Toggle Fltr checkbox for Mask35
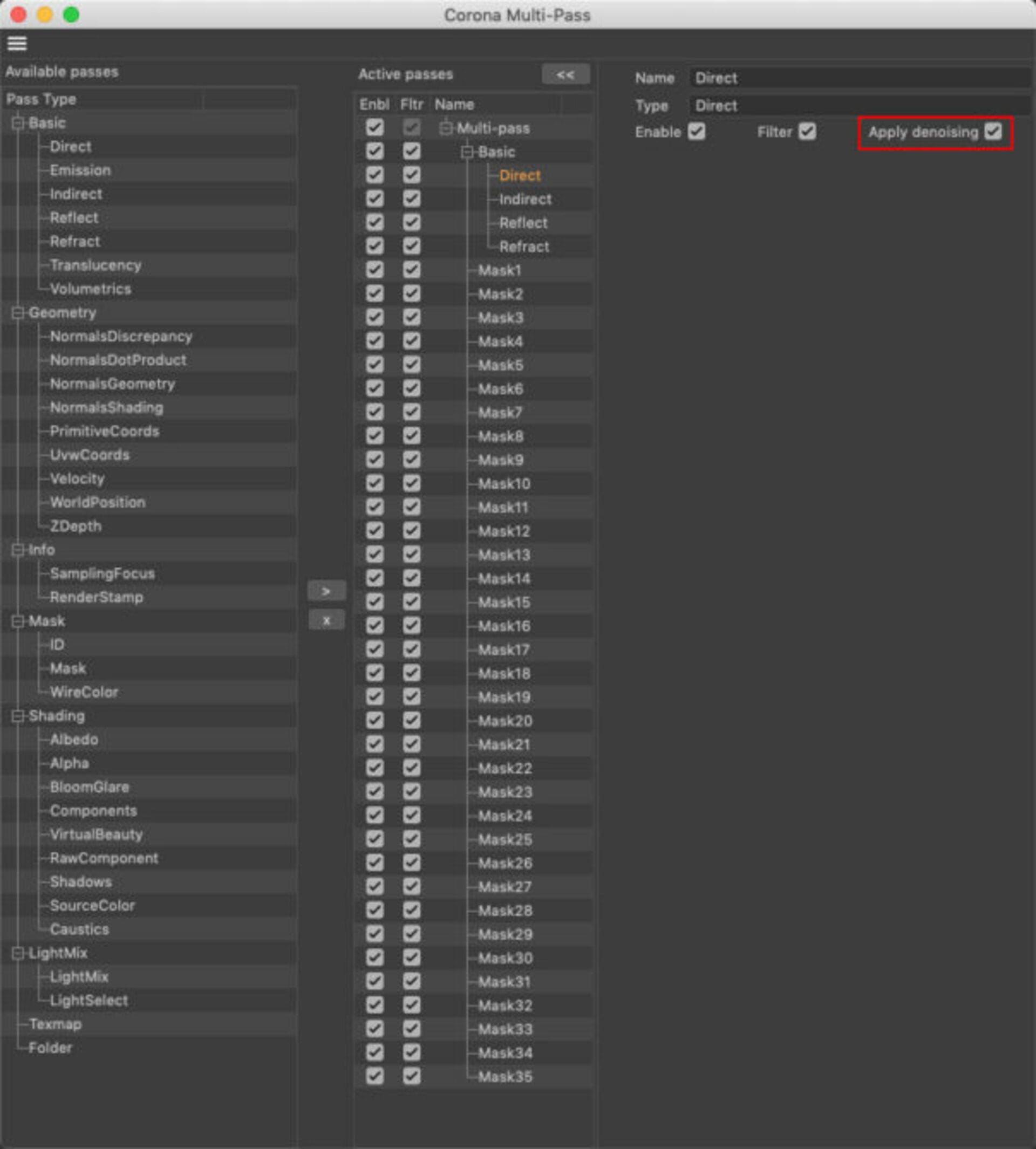This screenshot has height=1149, width=1036. pyautogui.click(x=412, y=1076)
